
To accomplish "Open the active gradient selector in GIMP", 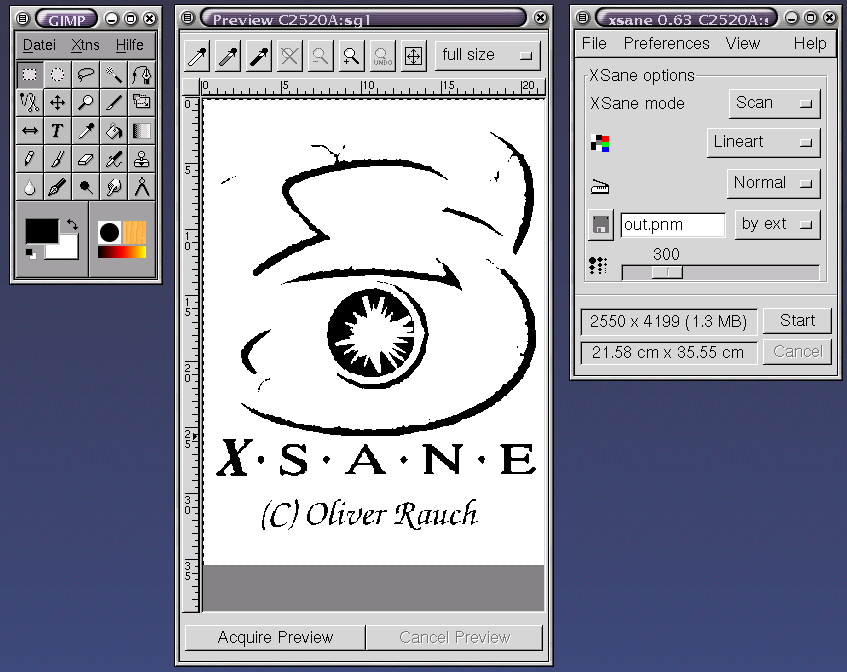I will click(x=122, y=252).
